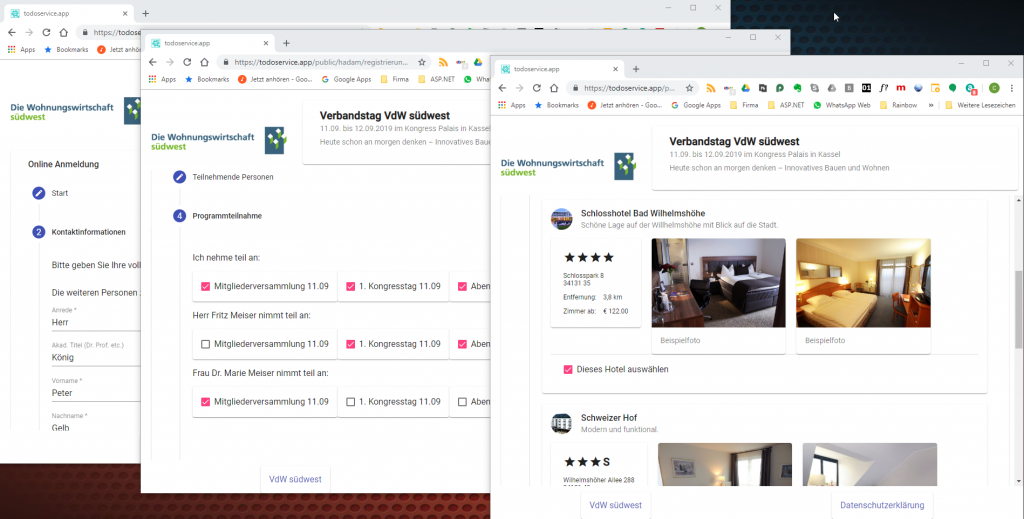The width and height of the screenshot is (1024, 519).
Task: Click pencil icon beside Teilnehmende Personen
Action: click(180, 177)
